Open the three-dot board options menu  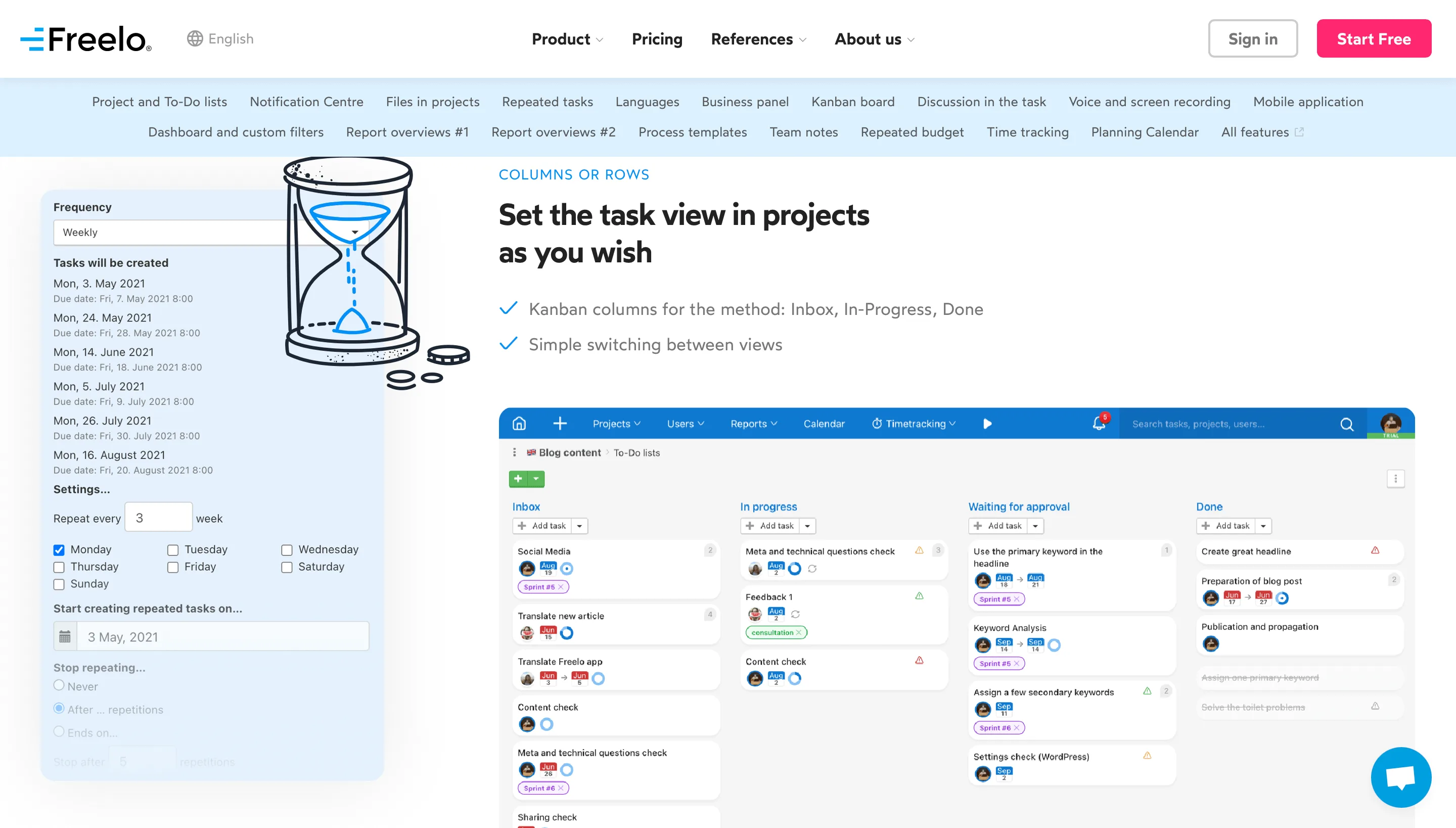point(1396,479)
